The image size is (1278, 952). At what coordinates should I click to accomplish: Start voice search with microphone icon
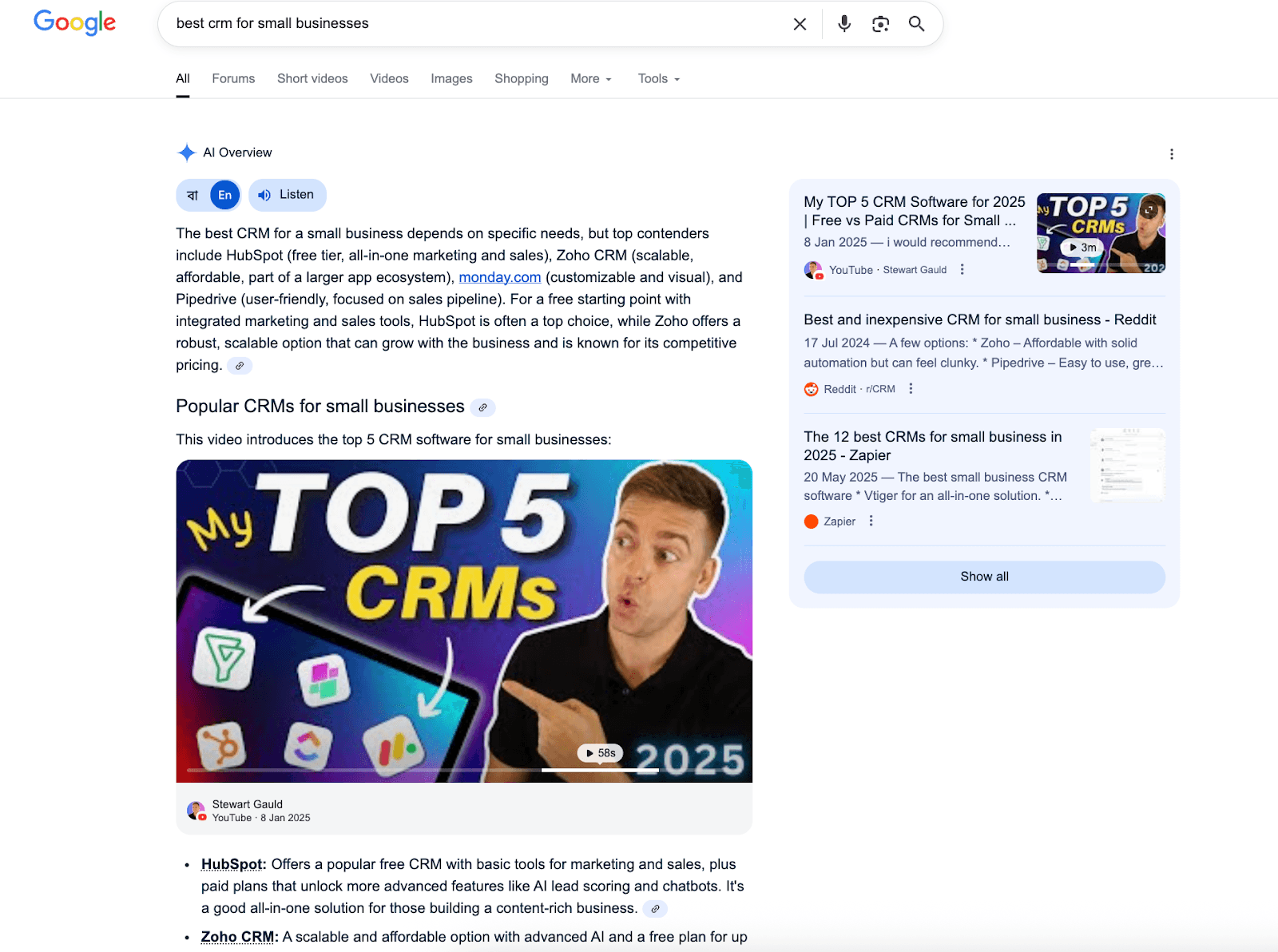tap(844, 24)
